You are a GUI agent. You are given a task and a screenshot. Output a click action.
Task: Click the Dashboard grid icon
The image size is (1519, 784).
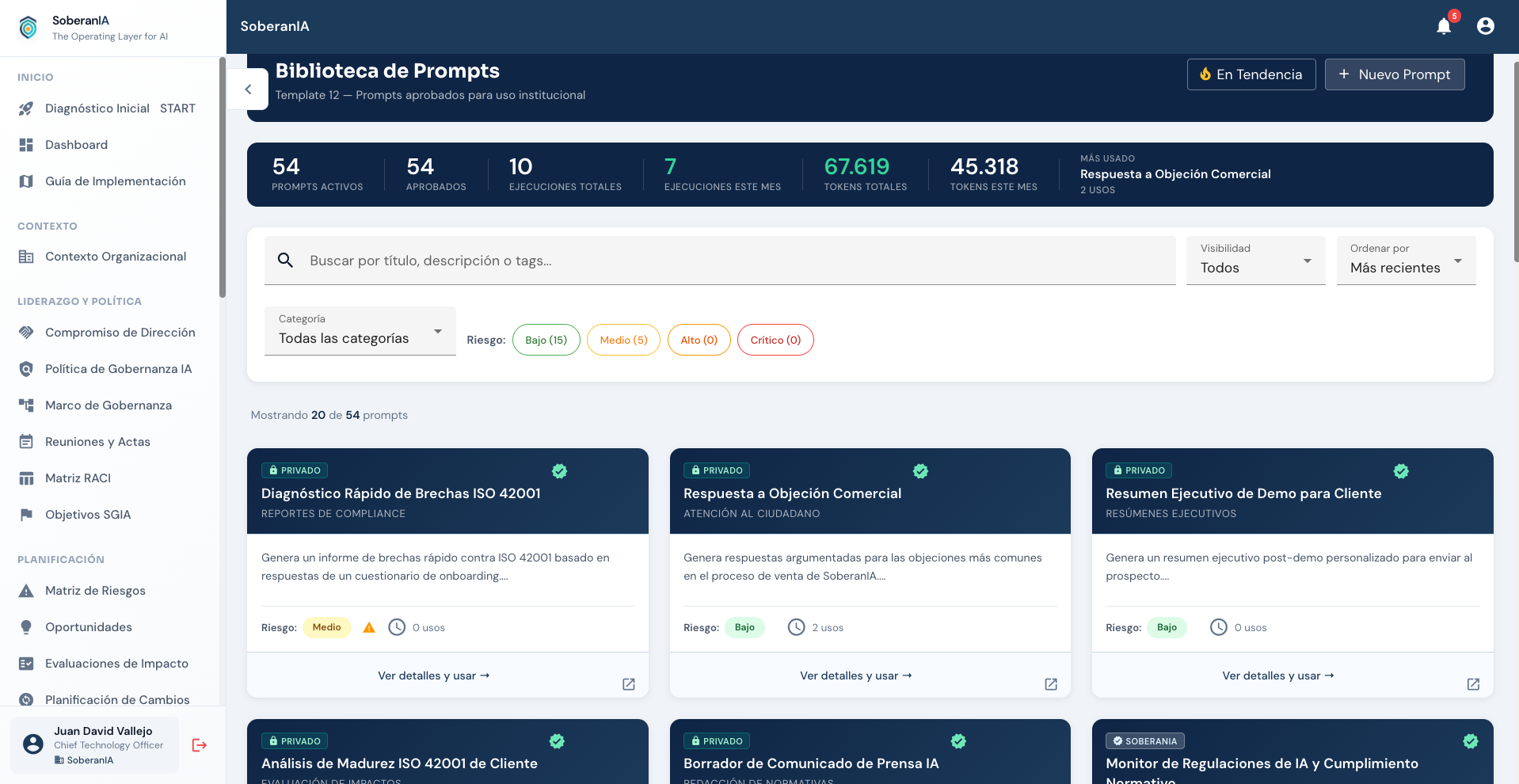click(x=26, y=145)
